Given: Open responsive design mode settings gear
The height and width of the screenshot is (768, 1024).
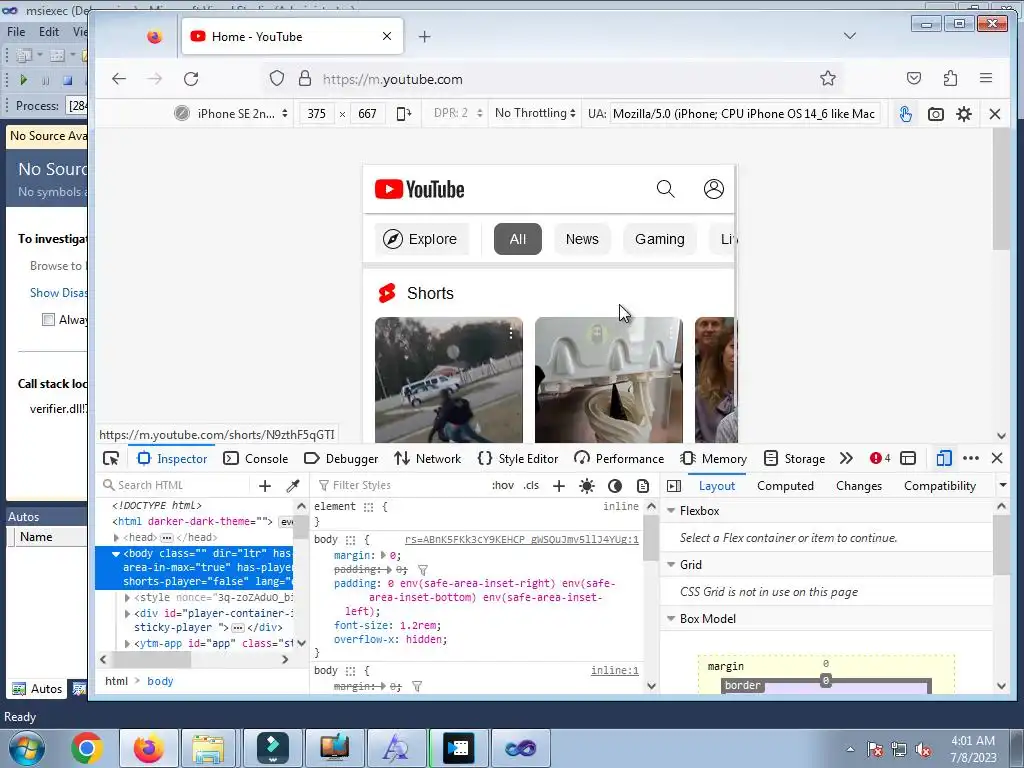Looking at the screenshot, I should tap(964, 114).
